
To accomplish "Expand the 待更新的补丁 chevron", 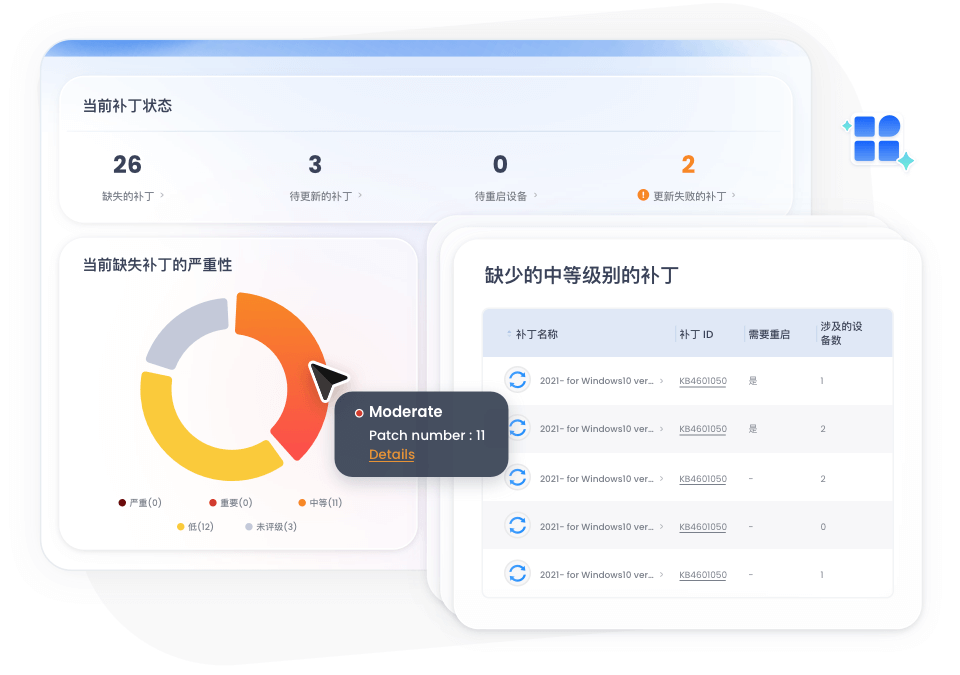I will pyautogui.click(x=360, y=196).
